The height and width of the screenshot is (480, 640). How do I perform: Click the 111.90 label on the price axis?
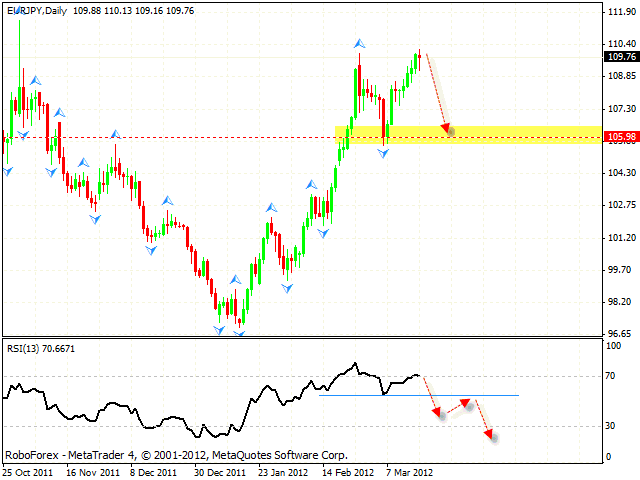[x=621, y=12]
